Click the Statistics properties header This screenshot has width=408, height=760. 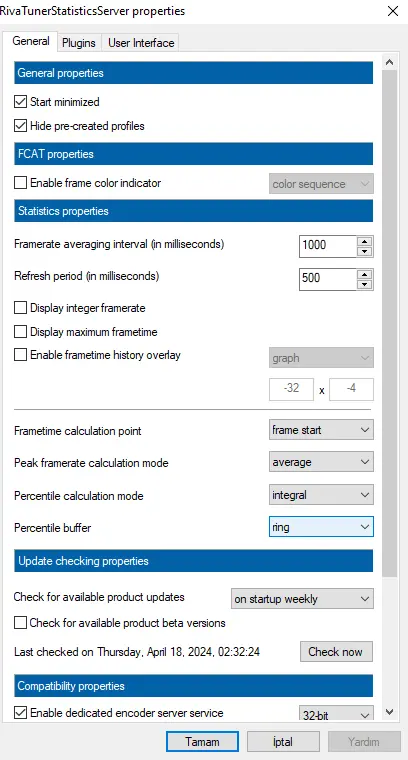coord(194,211)
